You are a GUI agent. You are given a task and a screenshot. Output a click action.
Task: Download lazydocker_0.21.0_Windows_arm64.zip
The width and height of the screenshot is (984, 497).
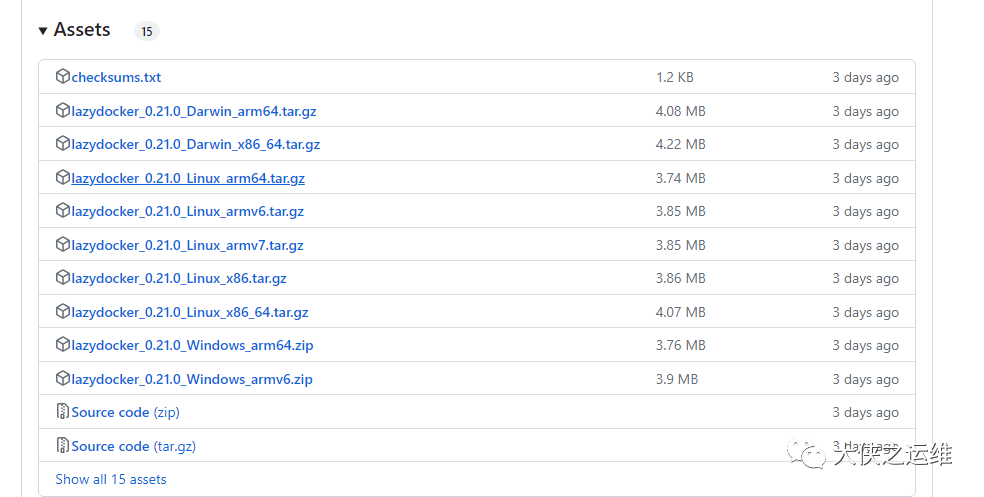pyautogui.click(x=193, y=345)
